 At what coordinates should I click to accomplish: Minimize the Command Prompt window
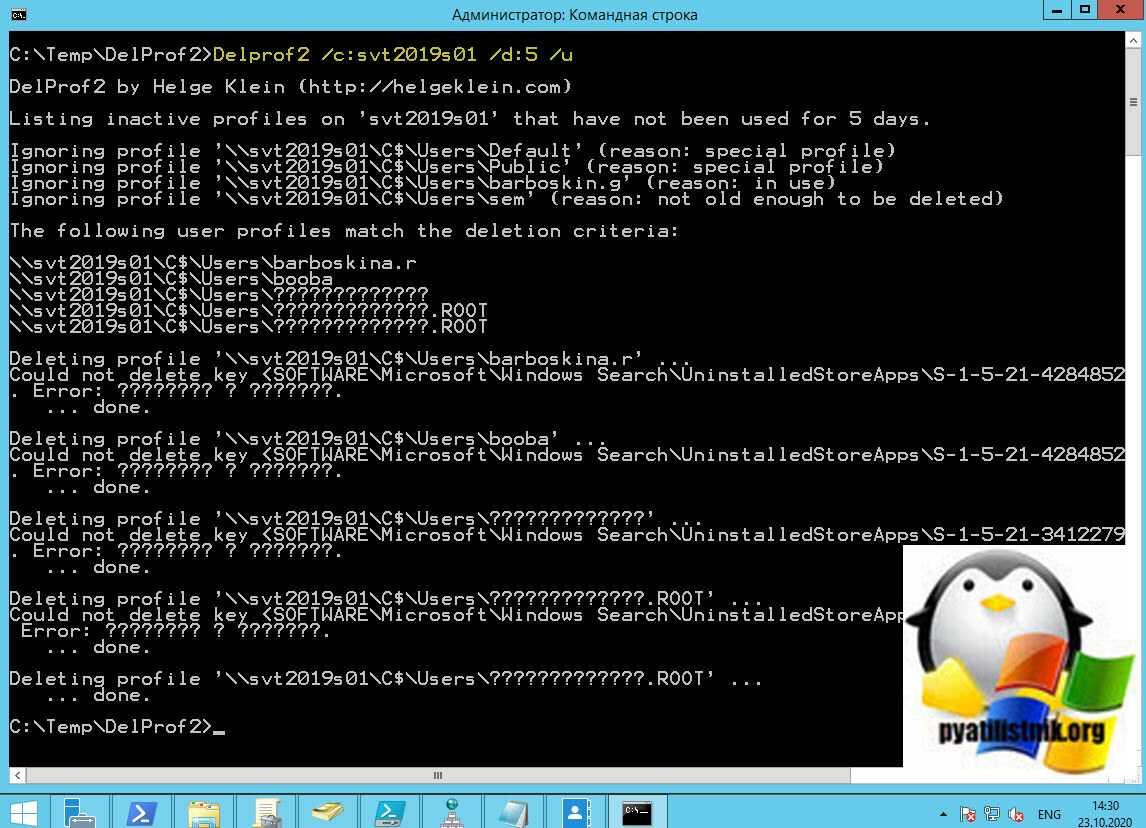click(x=1056, y=10)
